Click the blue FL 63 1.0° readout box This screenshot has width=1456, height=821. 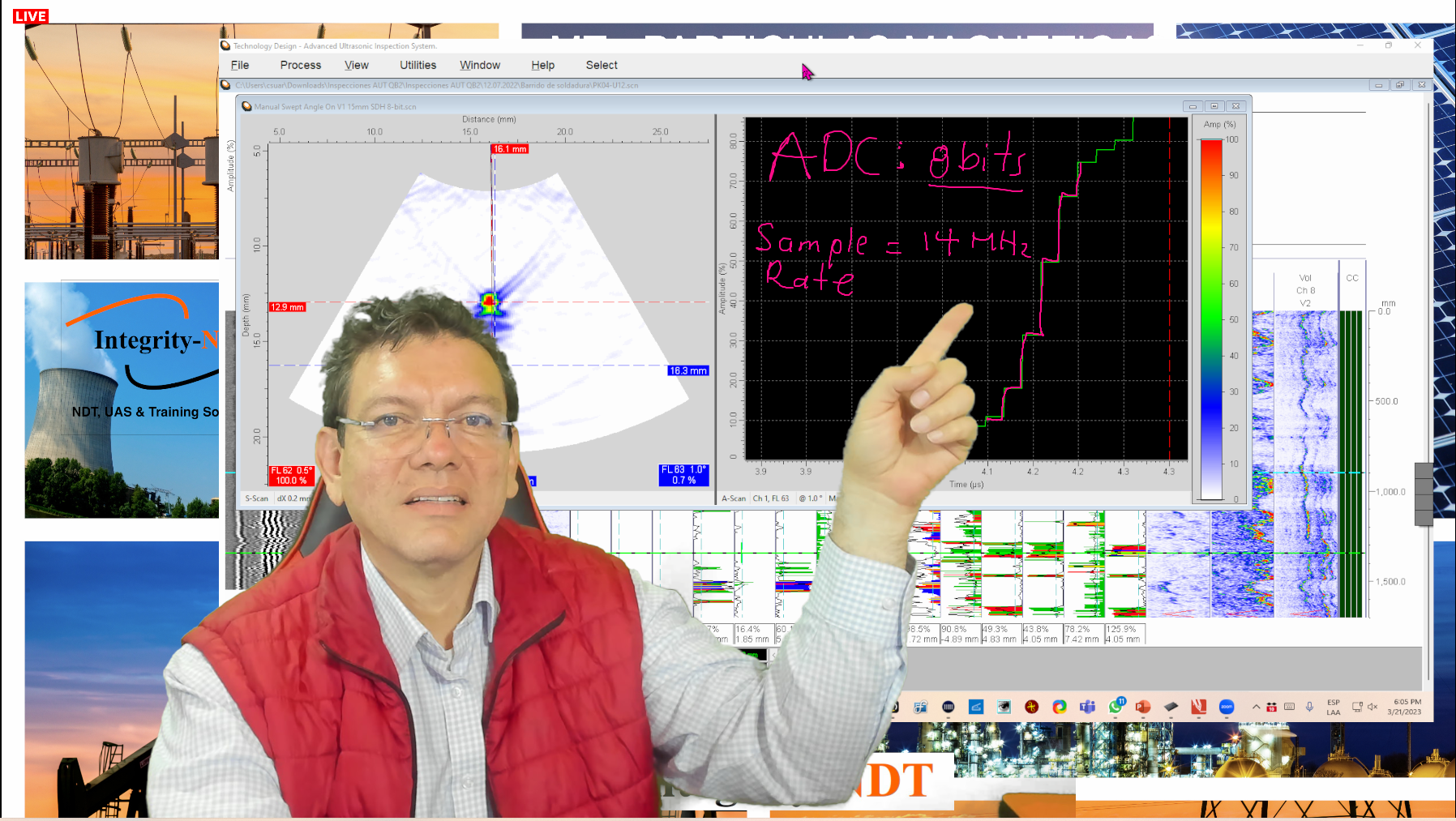[683, 476]
